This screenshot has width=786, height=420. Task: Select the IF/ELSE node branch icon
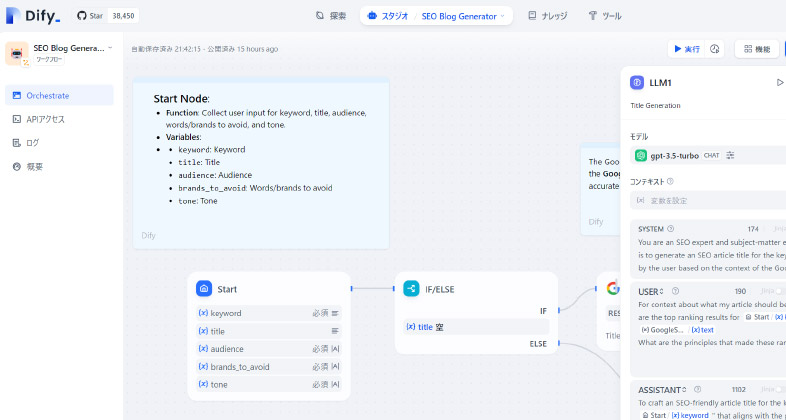coord(411,289)
